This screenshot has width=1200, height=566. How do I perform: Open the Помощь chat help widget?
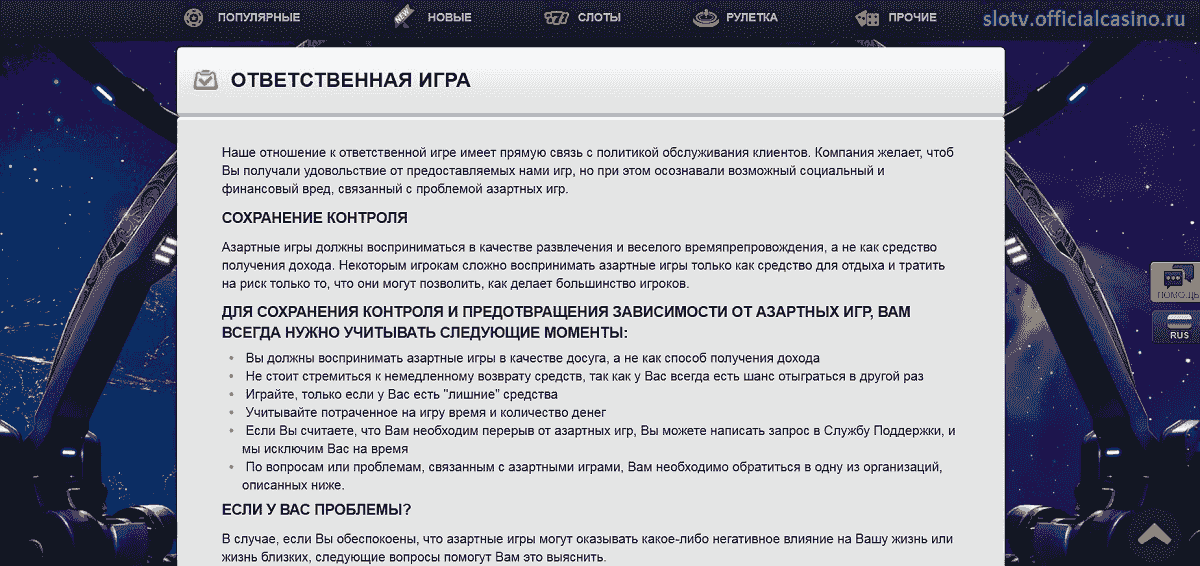pyautogui.click(x=1175, y=282)
